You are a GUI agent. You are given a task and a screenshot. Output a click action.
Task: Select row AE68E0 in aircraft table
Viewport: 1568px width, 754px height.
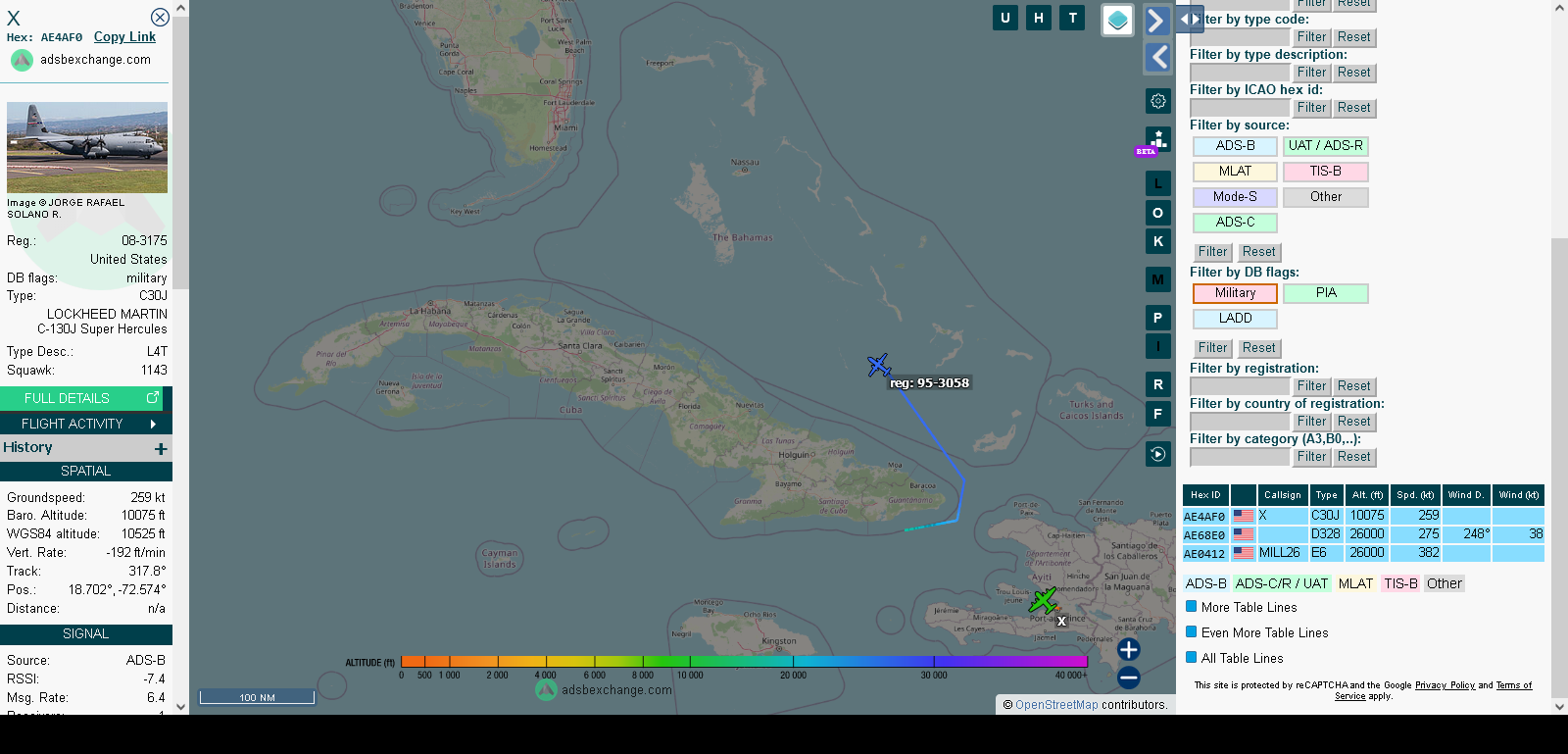[1363, 534]
